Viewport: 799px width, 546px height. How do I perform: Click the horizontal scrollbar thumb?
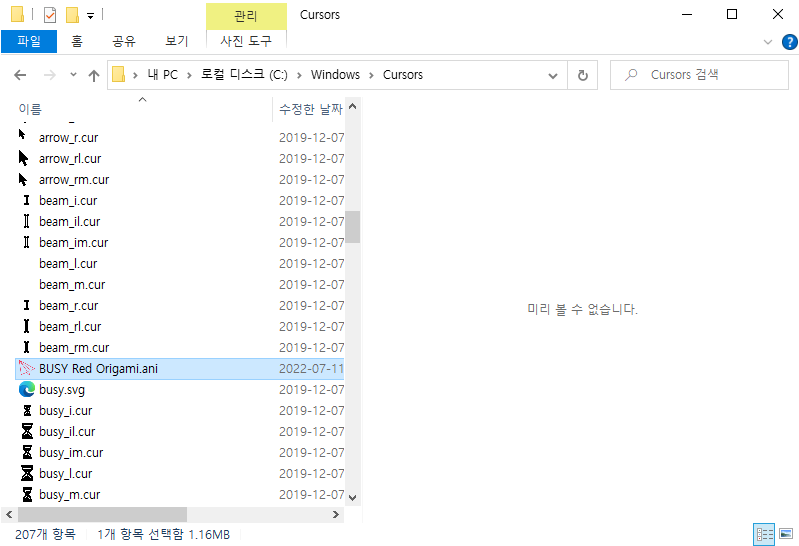point(102,514)
